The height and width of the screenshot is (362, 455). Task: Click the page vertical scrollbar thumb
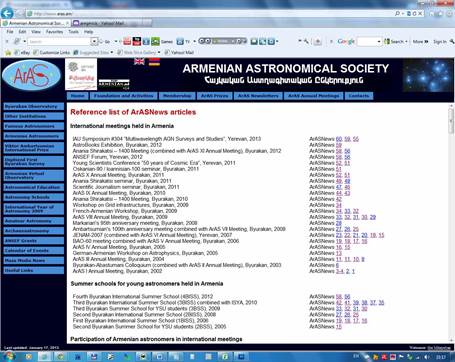pyautogui.click(x=451, y=121)
